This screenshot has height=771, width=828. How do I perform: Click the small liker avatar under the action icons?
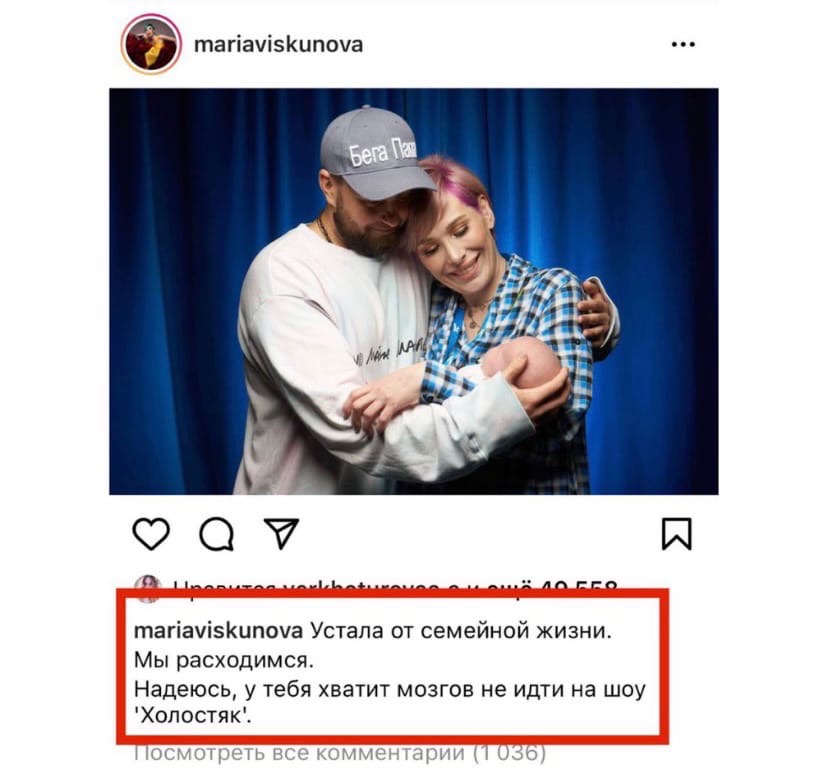tap(147, 587)
